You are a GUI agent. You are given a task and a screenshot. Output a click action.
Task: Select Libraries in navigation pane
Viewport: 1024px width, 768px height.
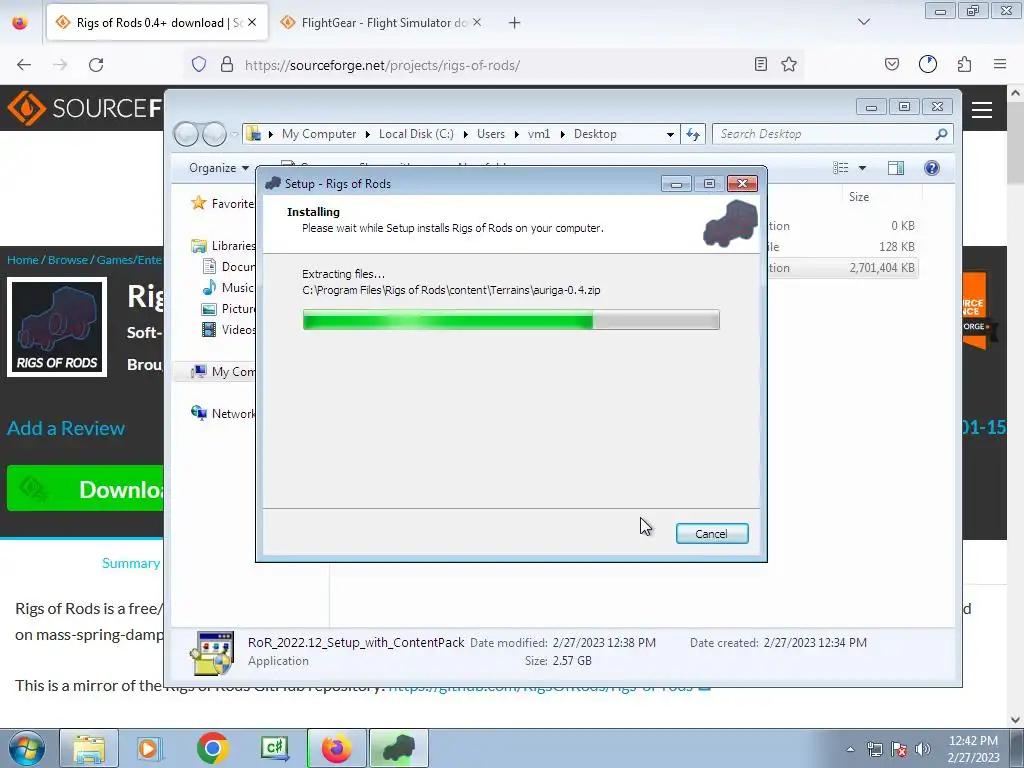click(223, 246)
